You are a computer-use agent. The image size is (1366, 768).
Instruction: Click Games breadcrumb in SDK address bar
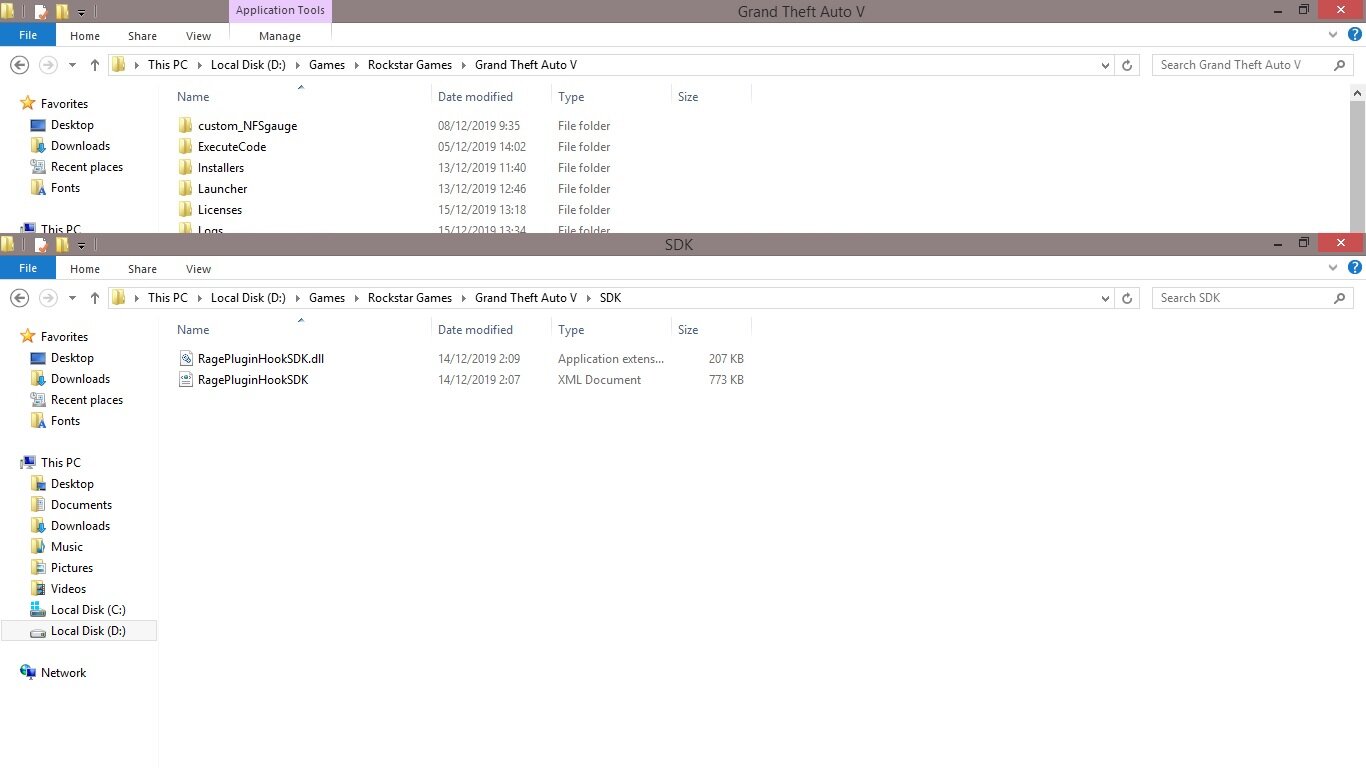tap(327, 298)
